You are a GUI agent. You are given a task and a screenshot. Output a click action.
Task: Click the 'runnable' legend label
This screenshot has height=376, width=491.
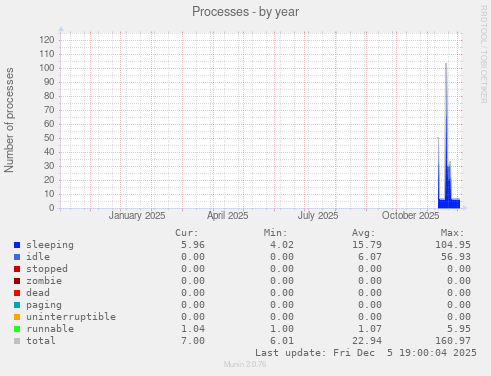pyautogui.click(x=50, y=329)
